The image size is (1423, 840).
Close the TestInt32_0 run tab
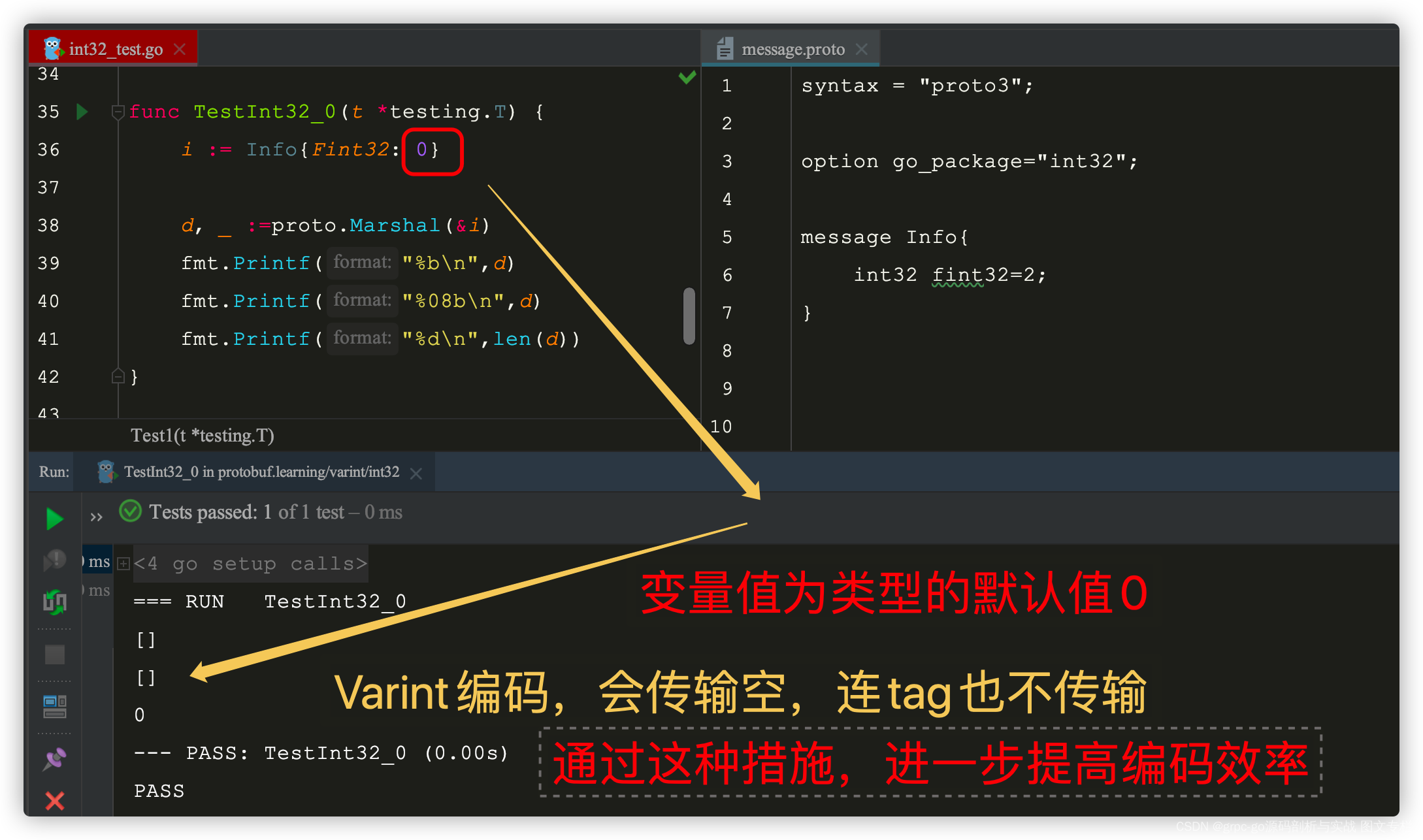point(416,474)
